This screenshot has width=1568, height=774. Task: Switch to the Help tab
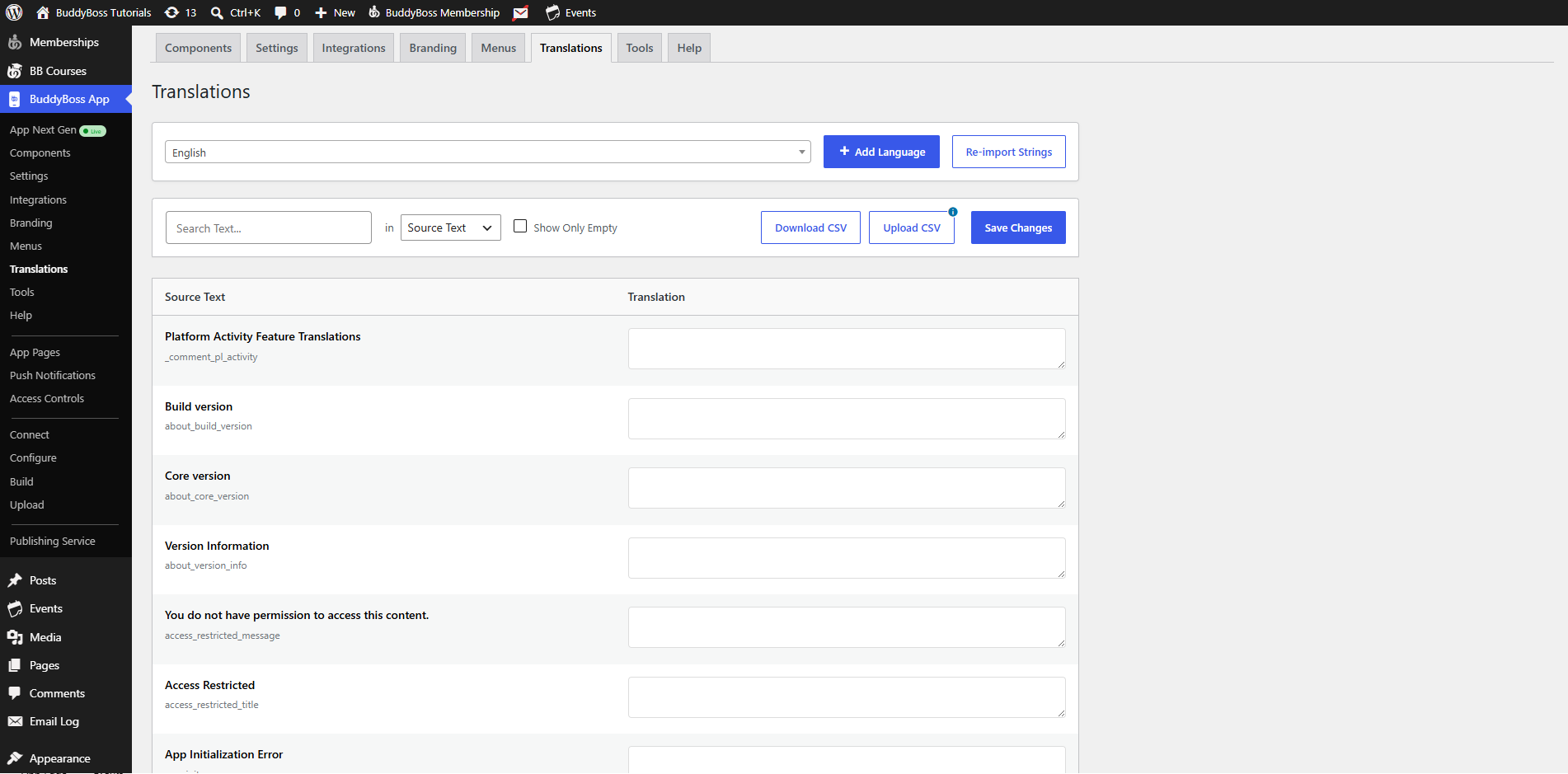pyautogui.click(x=689, y=48)
